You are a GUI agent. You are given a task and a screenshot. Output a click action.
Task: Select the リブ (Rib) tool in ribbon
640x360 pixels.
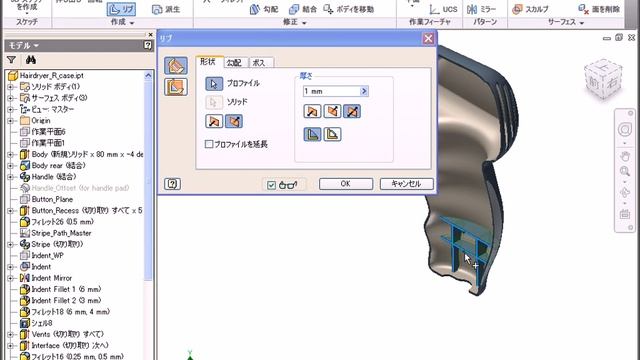tap(121, 9)
